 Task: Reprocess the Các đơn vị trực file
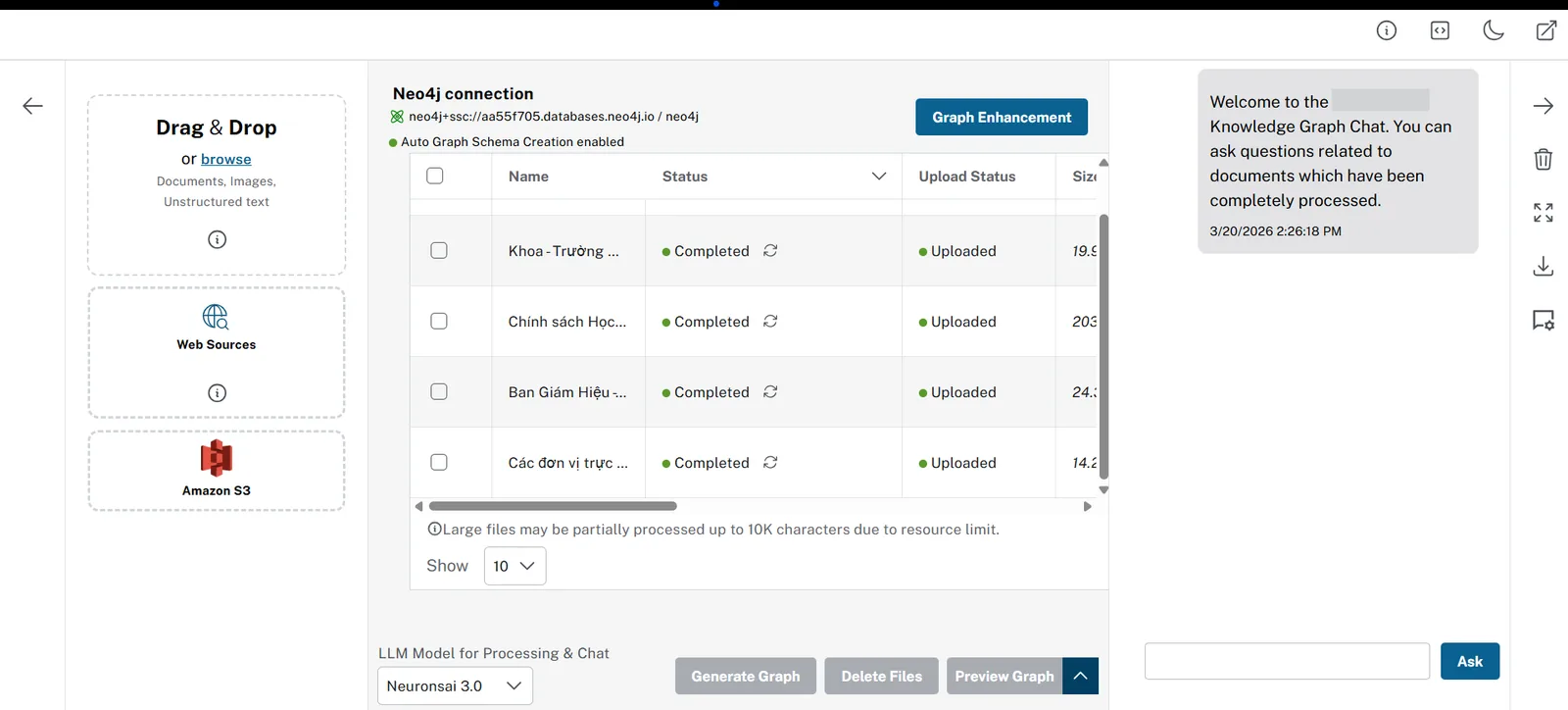[770, 463]
